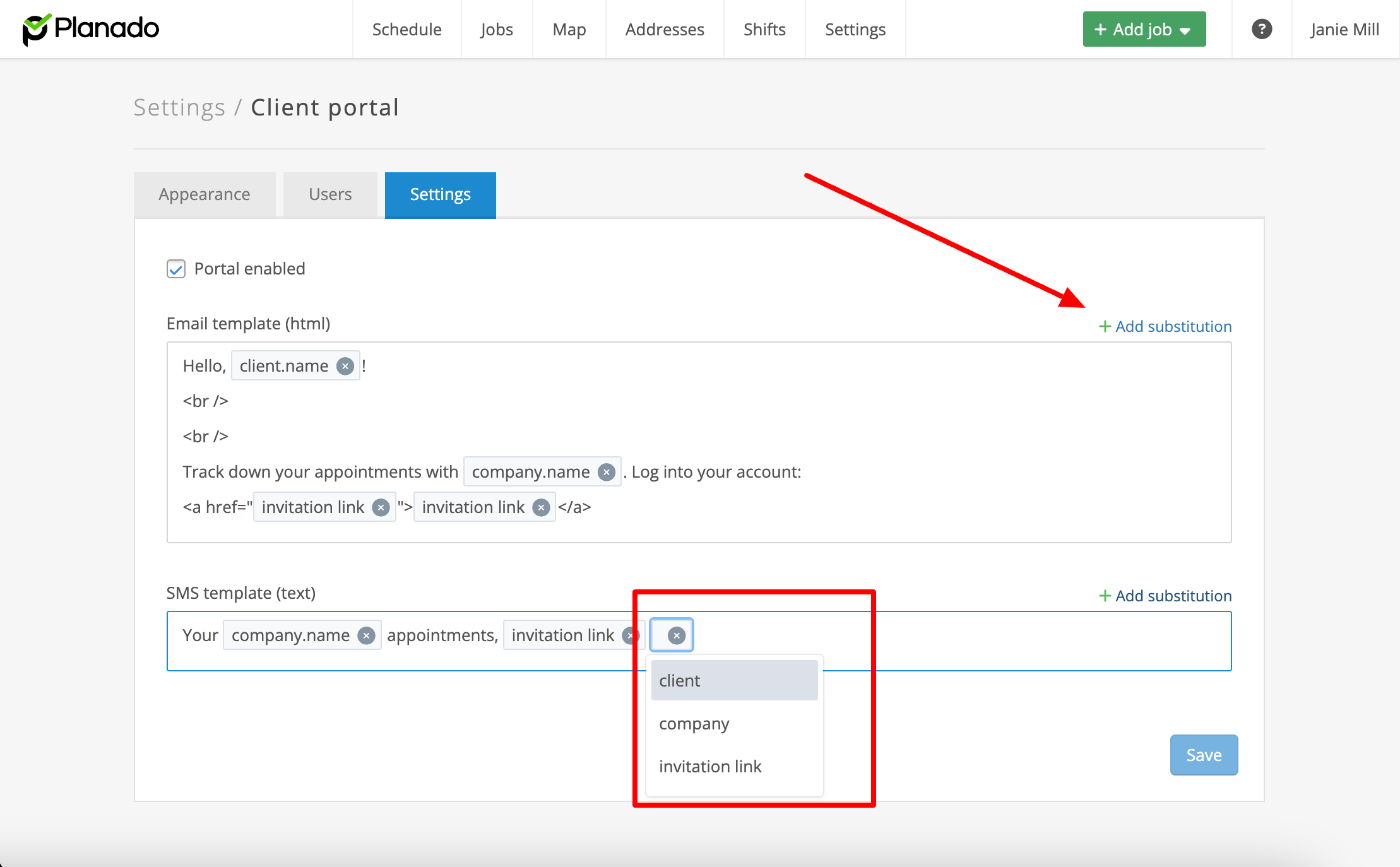The image size is (1400, 867).
Task: Toggle the Portal enabled checkbox
Action: [176, 269]
